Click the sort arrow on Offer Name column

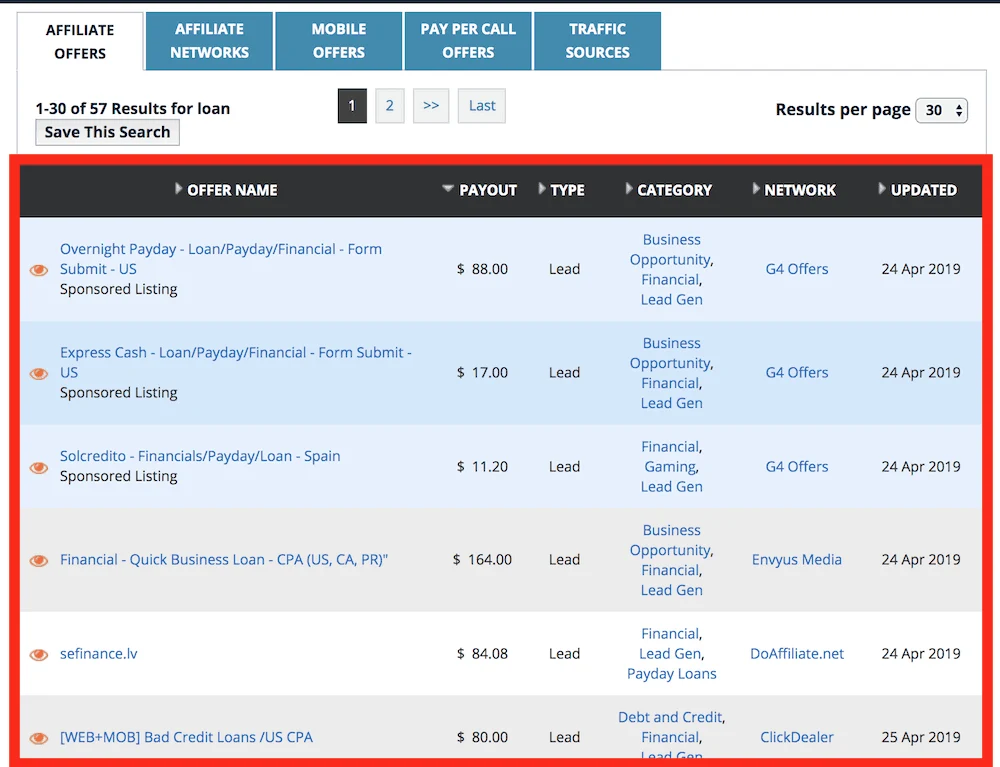(x=178, y=189)
